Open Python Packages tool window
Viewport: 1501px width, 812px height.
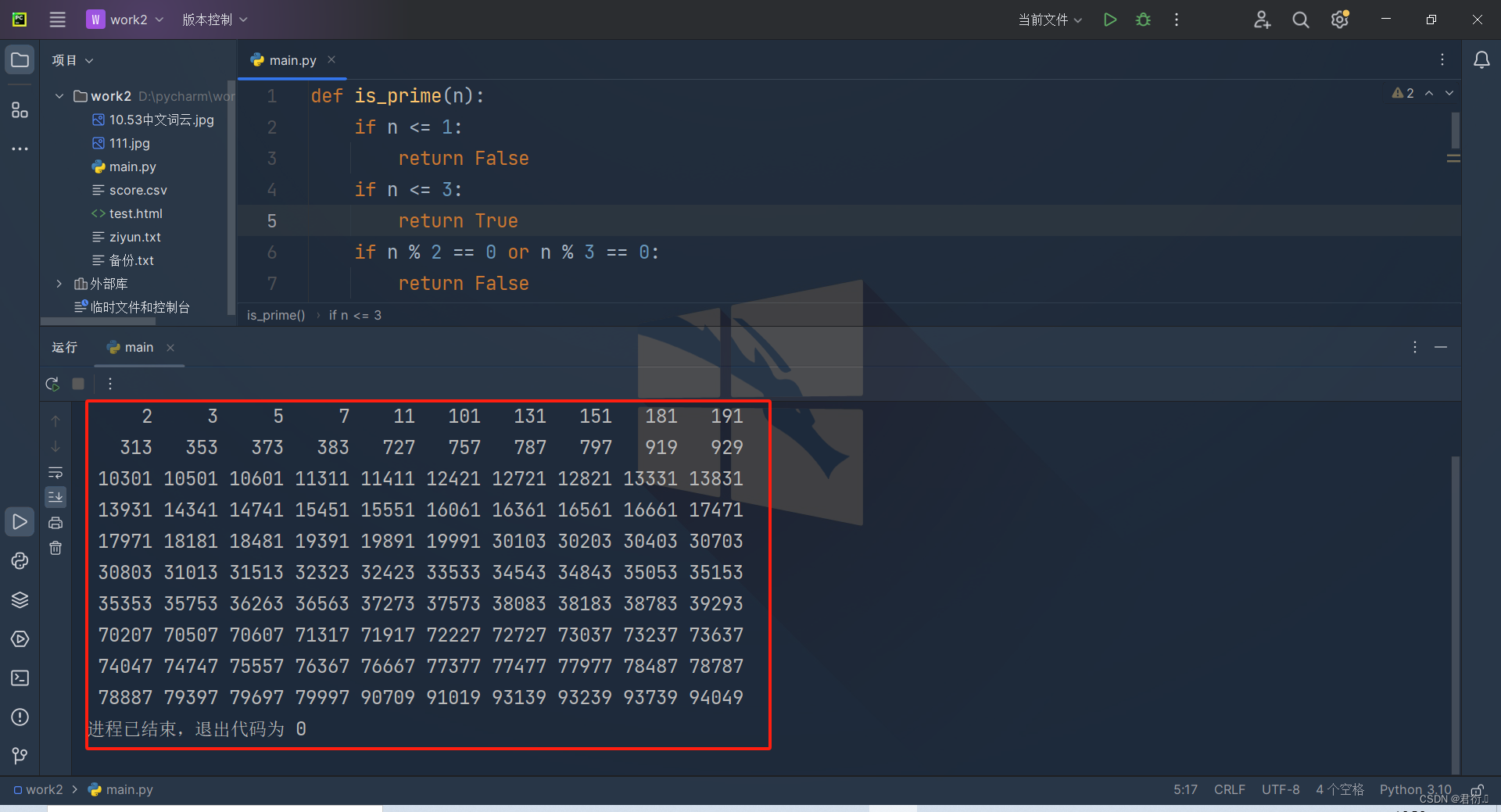pos(20,561)
